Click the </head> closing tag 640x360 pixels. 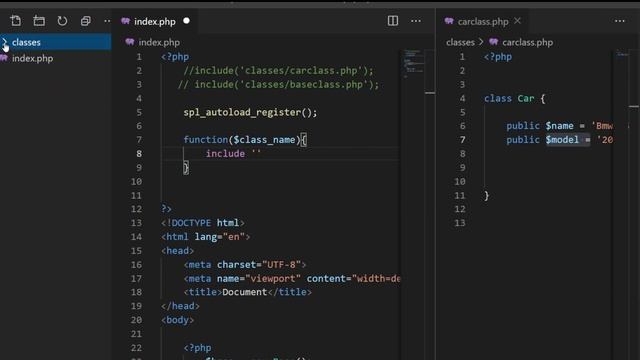[x=180, y=306]
